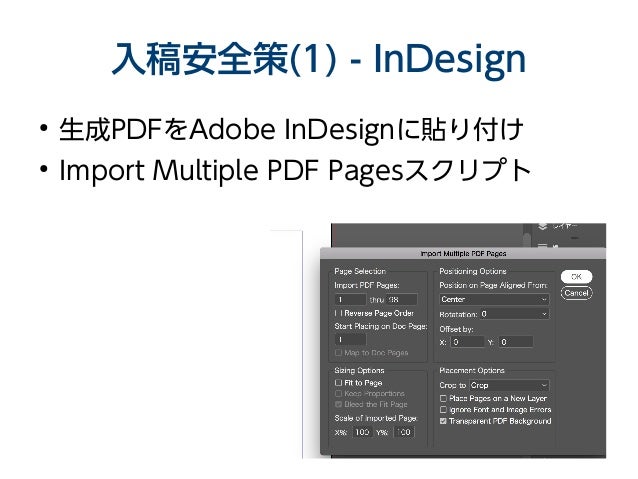Open the Crop to dropdown
Screen dimensions: 638x479
pyautogui.click(x=509, y=385)
